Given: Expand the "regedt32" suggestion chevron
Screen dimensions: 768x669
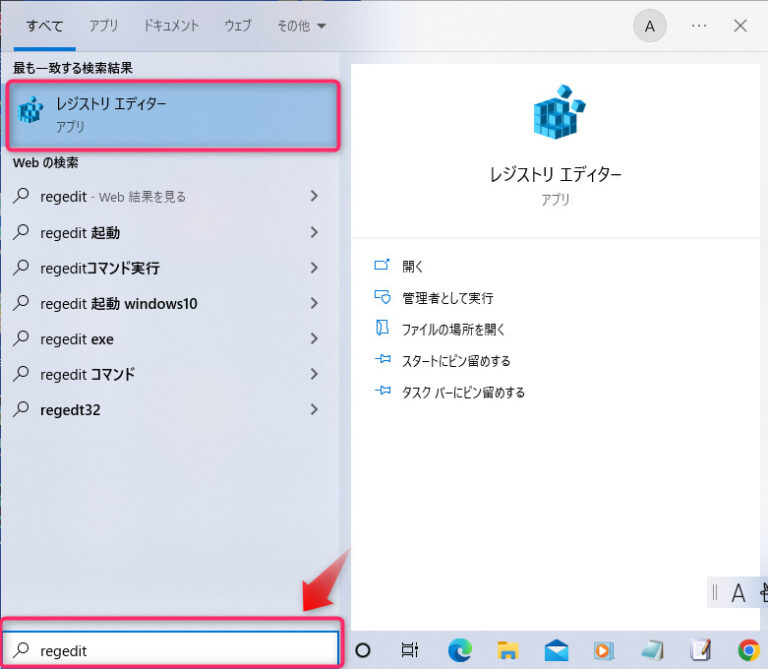Looking at the screenshot, I should coord(314,409).
